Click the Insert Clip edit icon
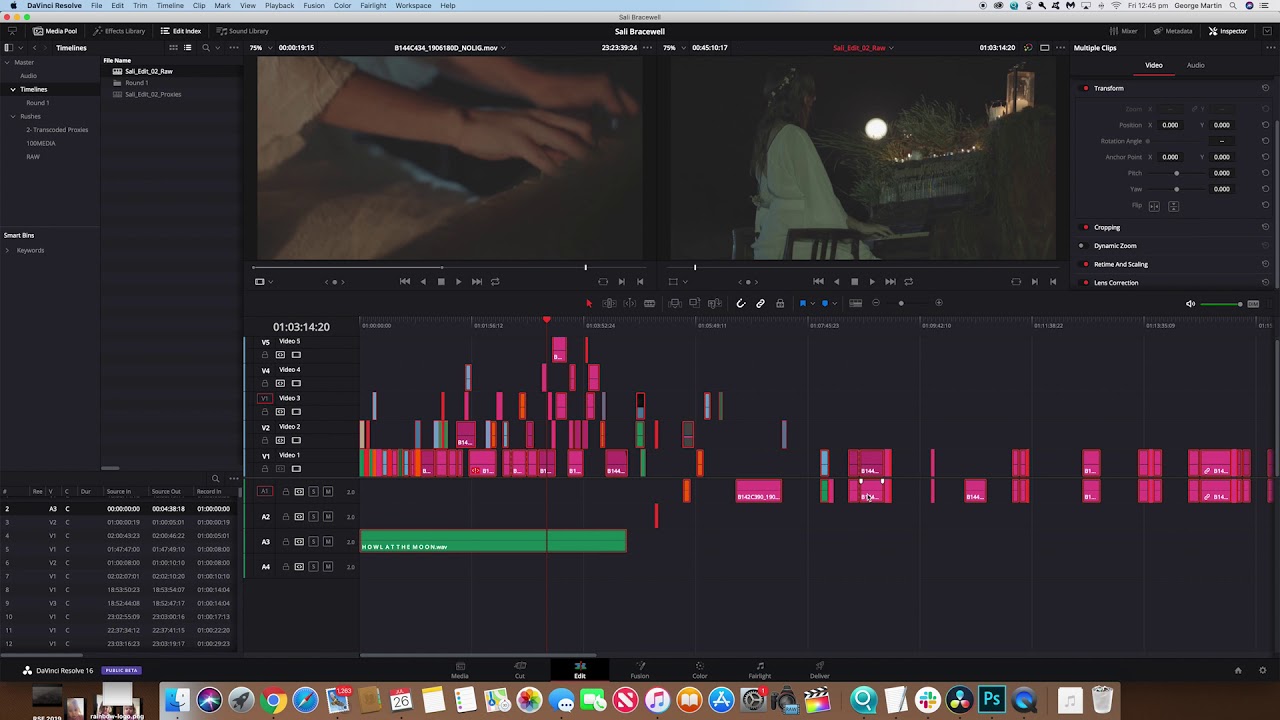The height and width of the screenshot is (720, 1280). click(675, 303)
